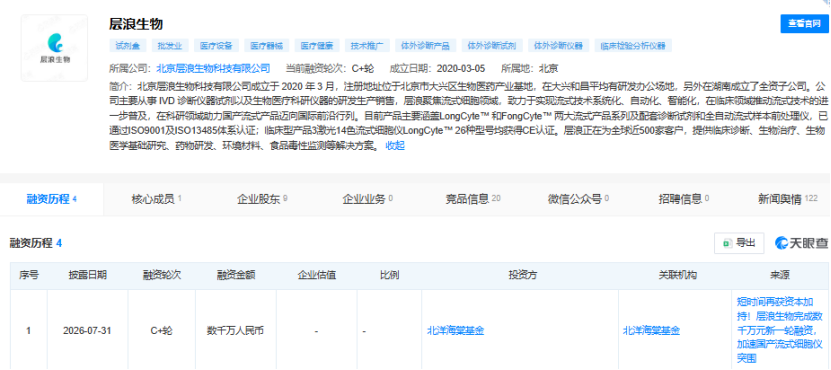The height and width of the screenshot is (370, 831).
Task: Click the 2026-07-31 date cell
Action: [x=87, y=331]
